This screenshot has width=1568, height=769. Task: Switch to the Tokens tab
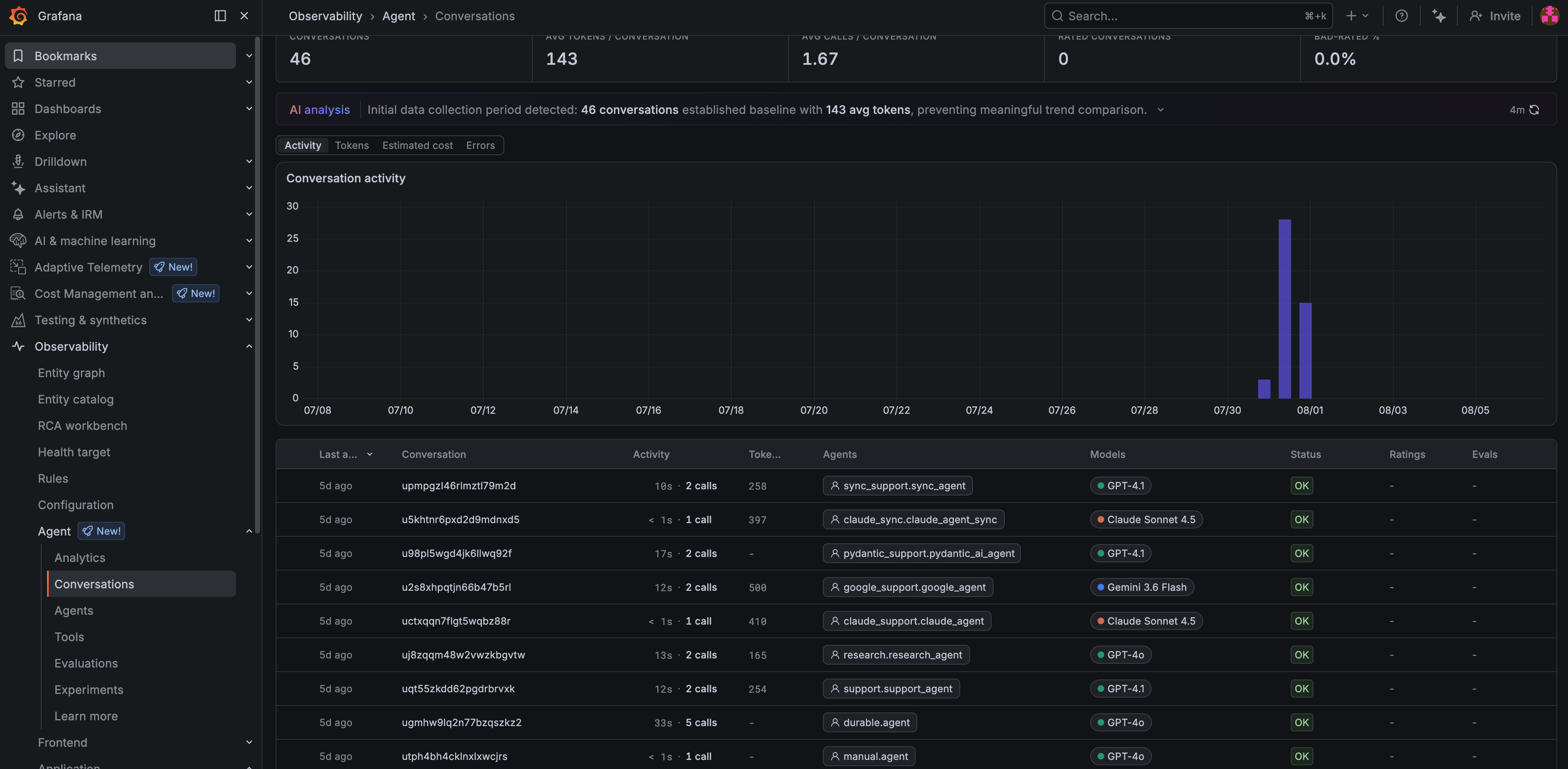(x=352, y=145)
